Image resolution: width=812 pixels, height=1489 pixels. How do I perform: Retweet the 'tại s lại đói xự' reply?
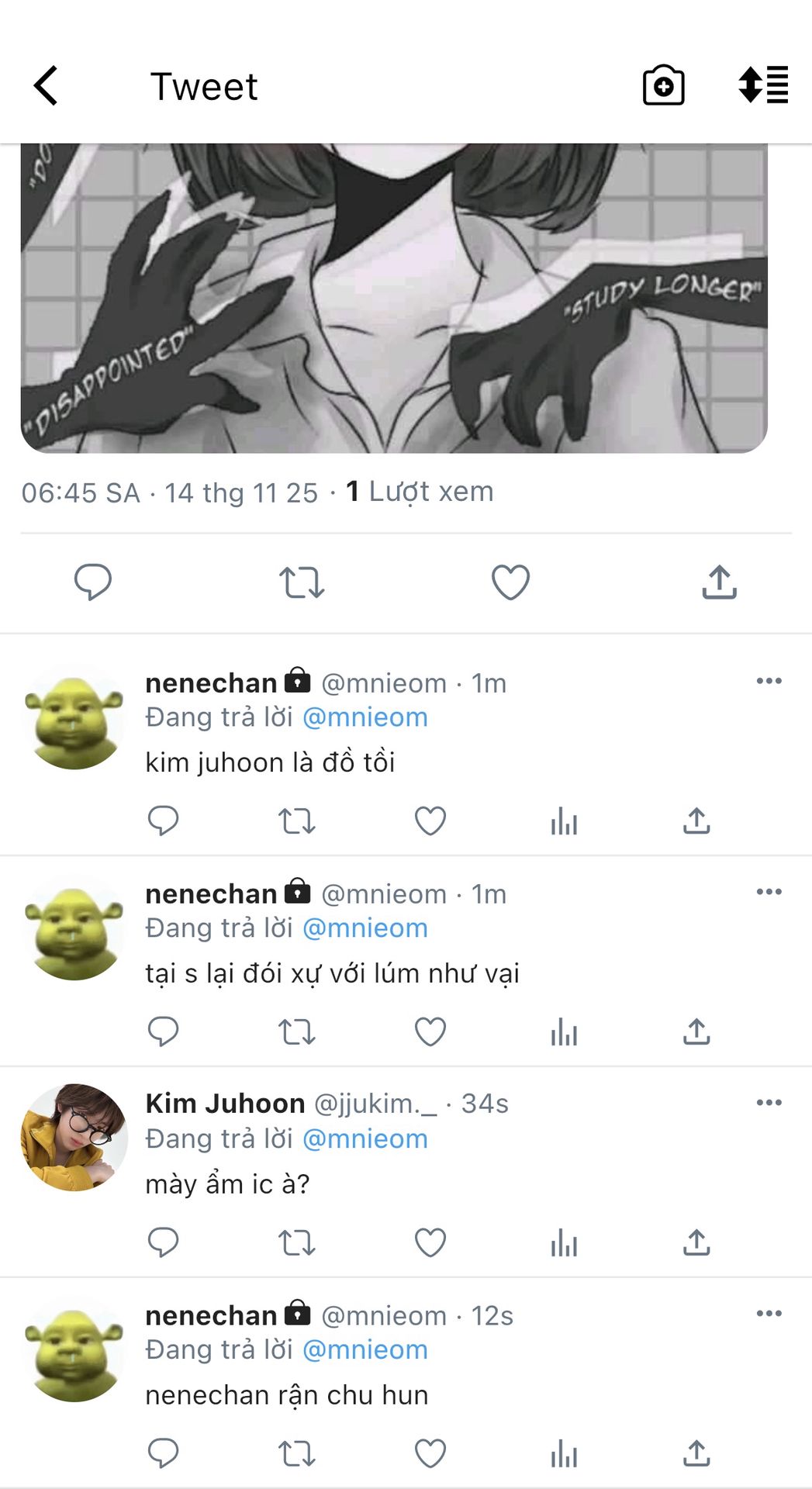pos(297,1031)
